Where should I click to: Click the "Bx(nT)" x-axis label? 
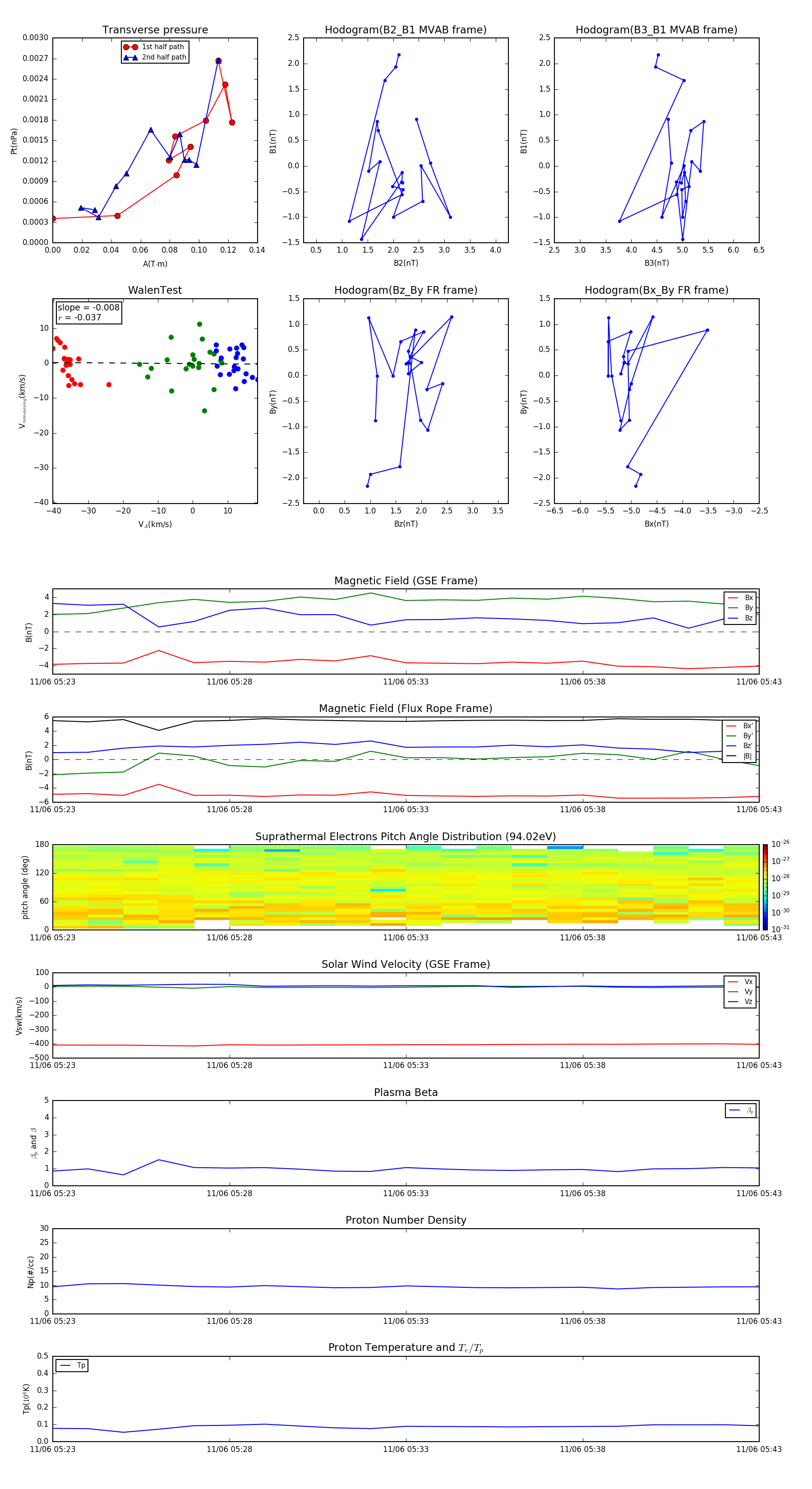[x=656, y=524]
